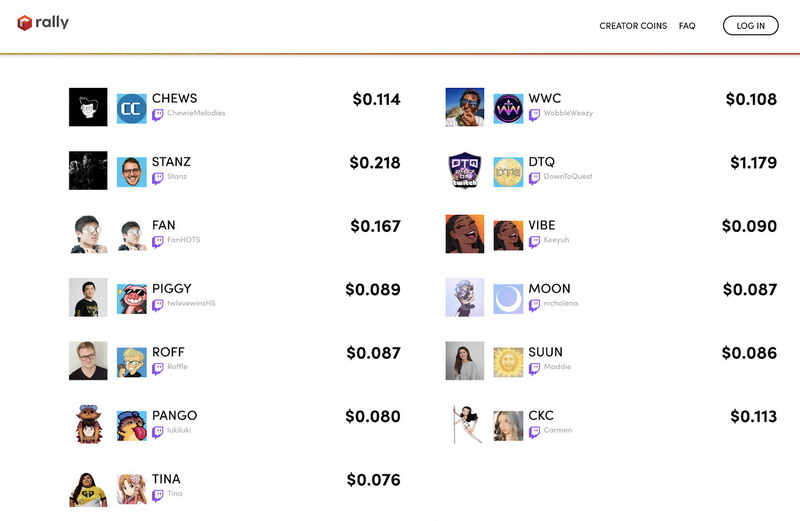Click Twitch icon next to DownToQuest

[535, 177]
